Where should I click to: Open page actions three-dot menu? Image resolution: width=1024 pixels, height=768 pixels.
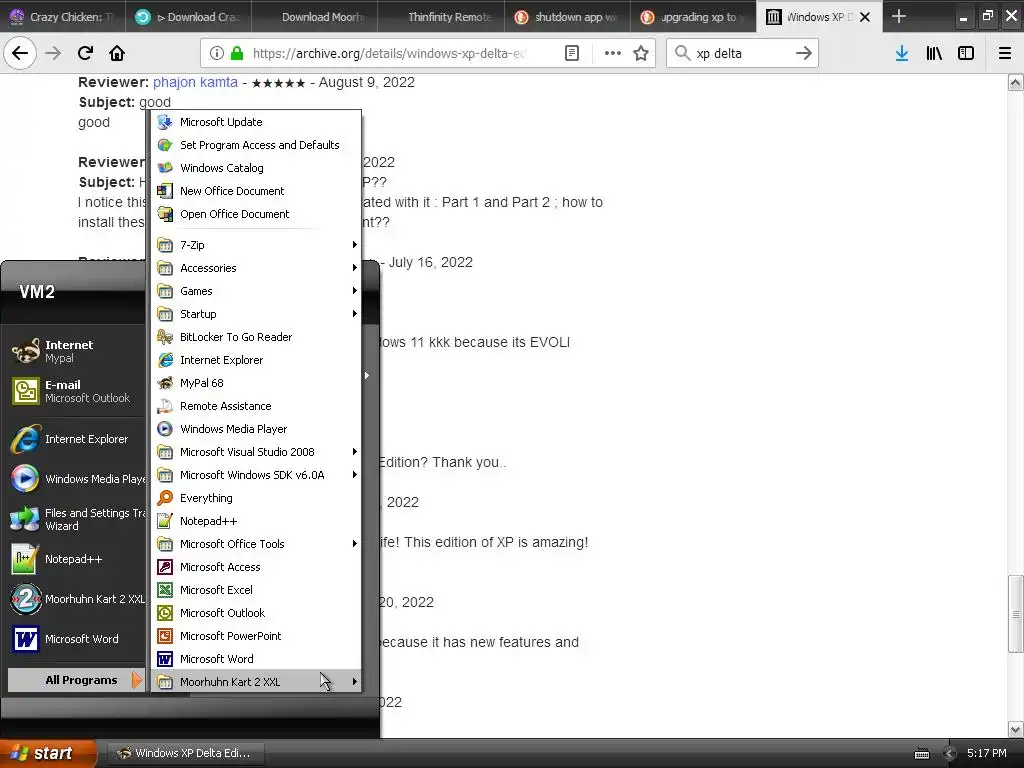click(x=613, y=54)
